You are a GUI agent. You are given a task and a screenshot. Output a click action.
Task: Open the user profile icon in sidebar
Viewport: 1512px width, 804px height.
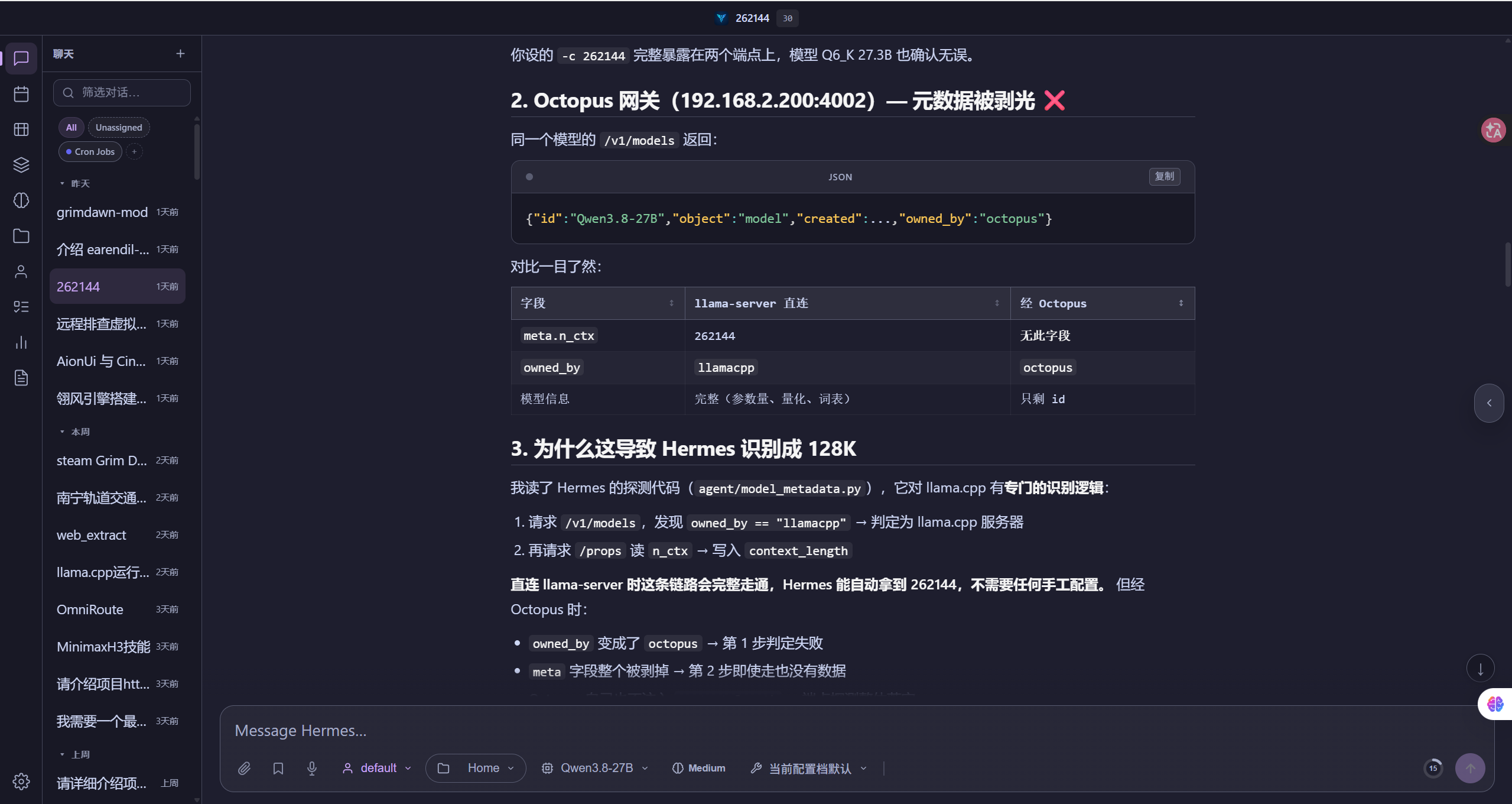21,271
